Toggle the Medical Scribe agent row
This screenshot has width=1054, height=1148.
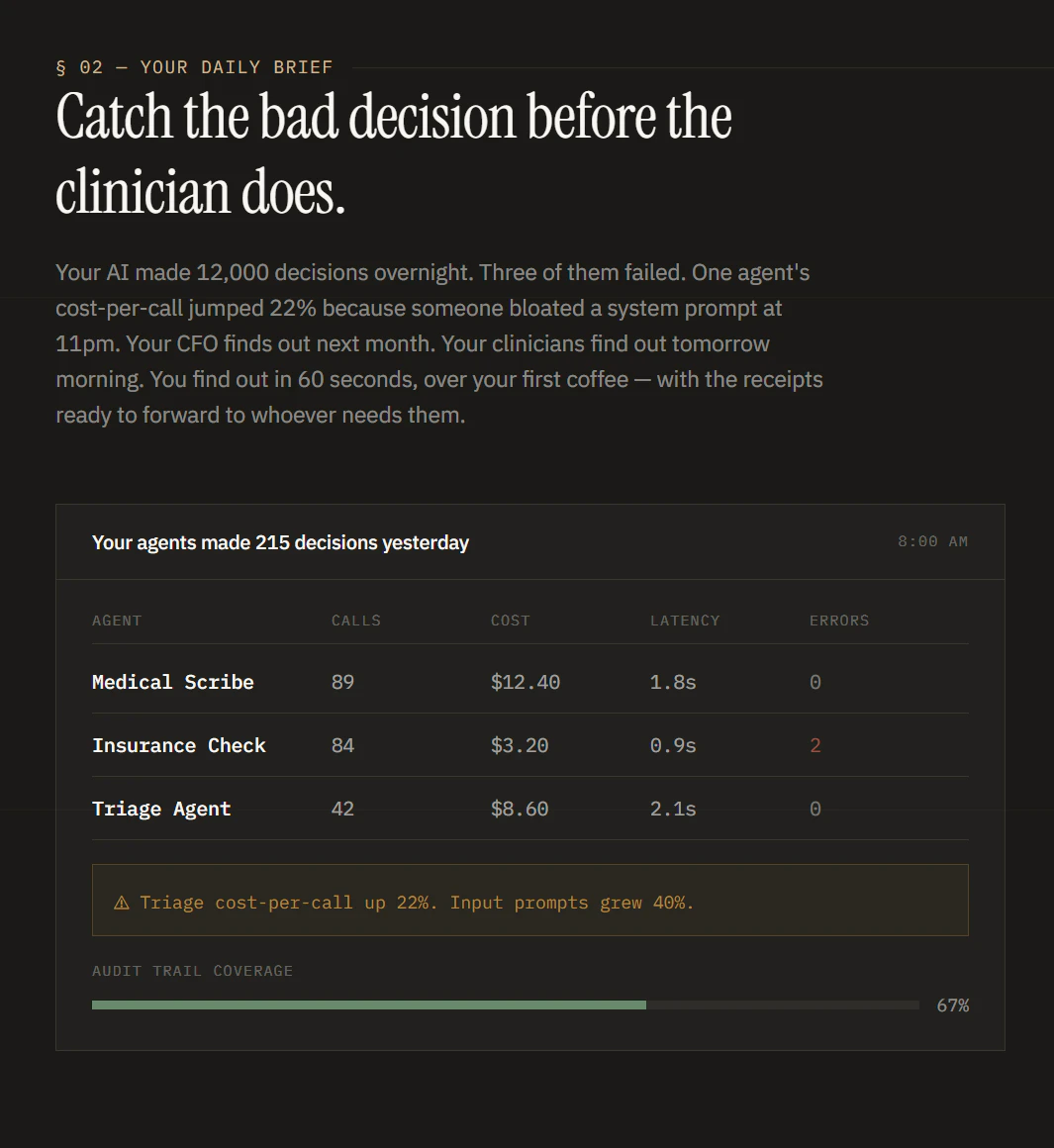pyautogui.click(x=172, y=682)
